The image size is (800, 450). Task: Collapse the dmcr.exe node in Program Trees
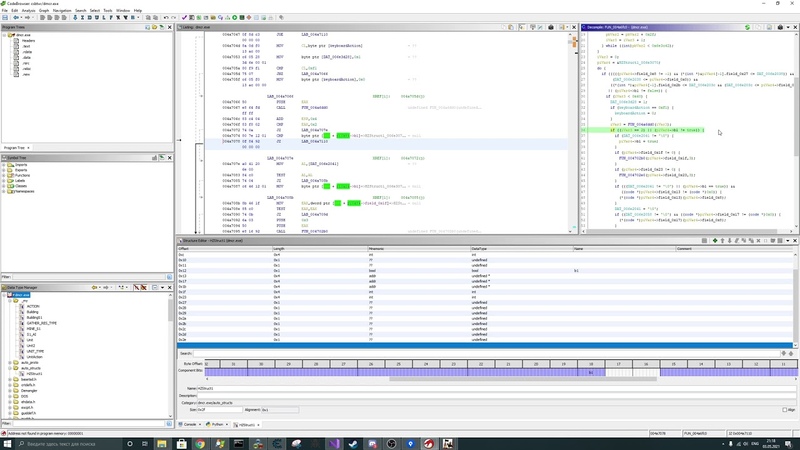[x=5, y=35]
